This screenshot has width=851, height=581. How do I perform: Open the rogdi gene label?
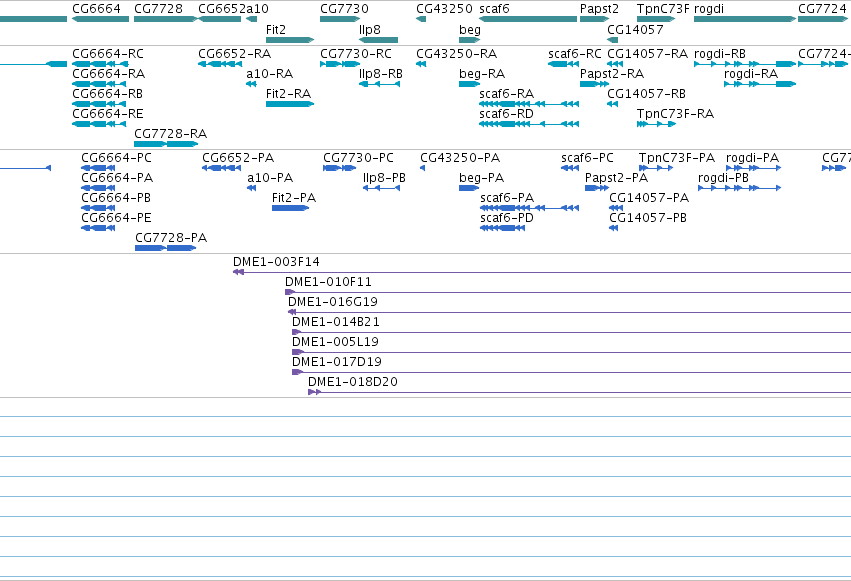pos(709,9)
